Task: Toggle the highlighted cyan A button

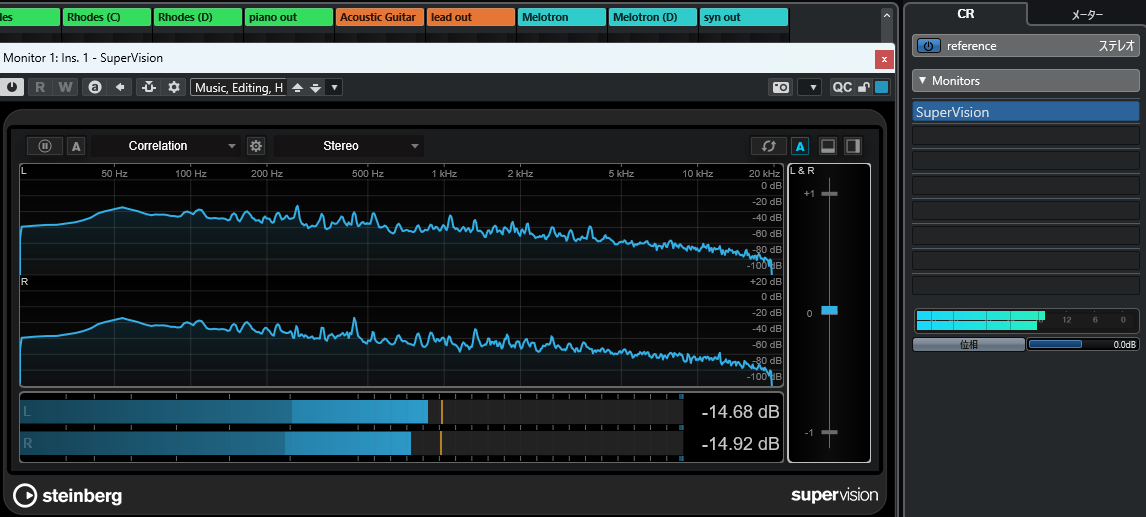Action: point(800,146)
